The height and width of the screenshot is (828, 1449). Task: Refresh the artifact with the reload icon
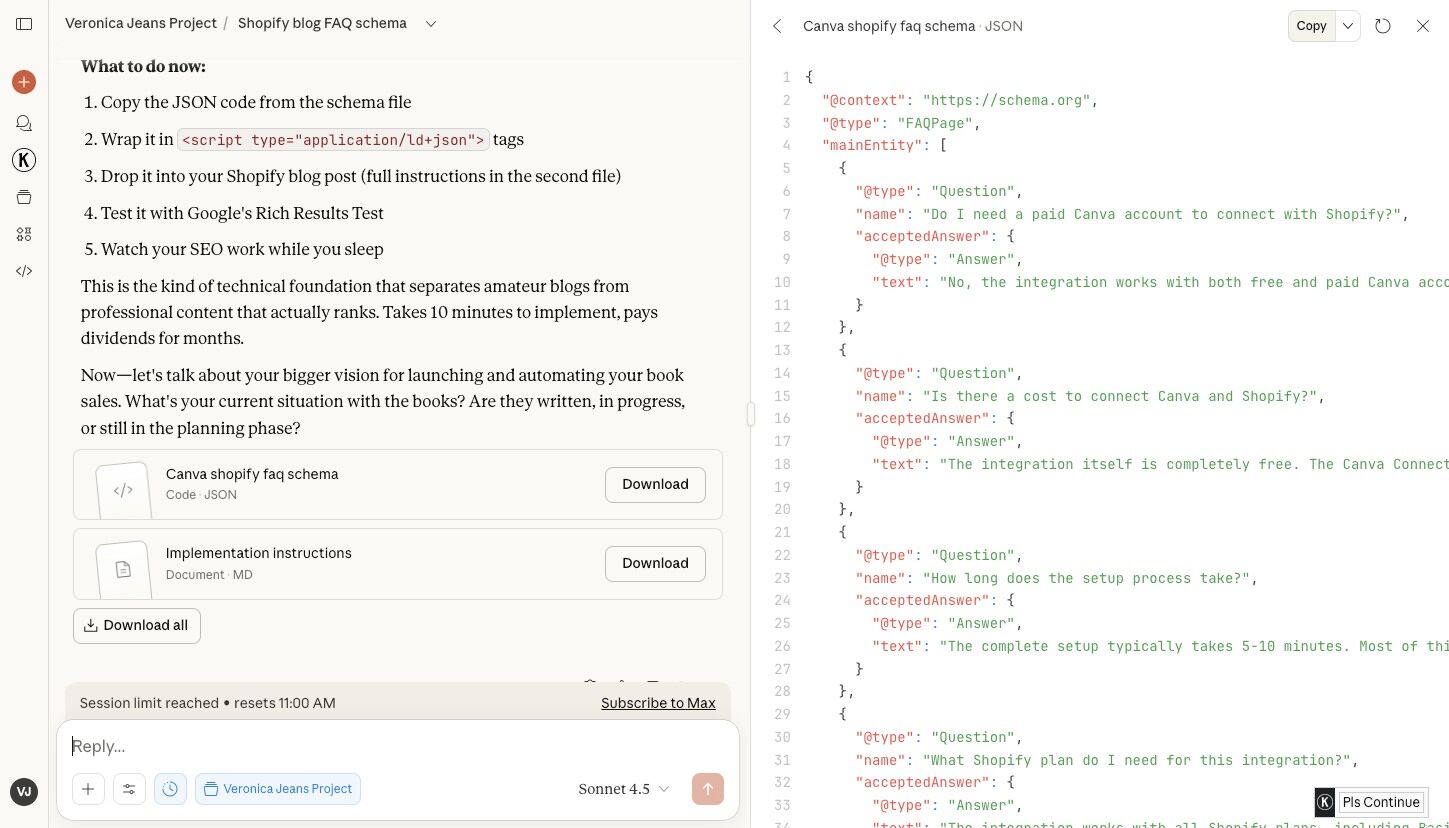[1383, 26]
